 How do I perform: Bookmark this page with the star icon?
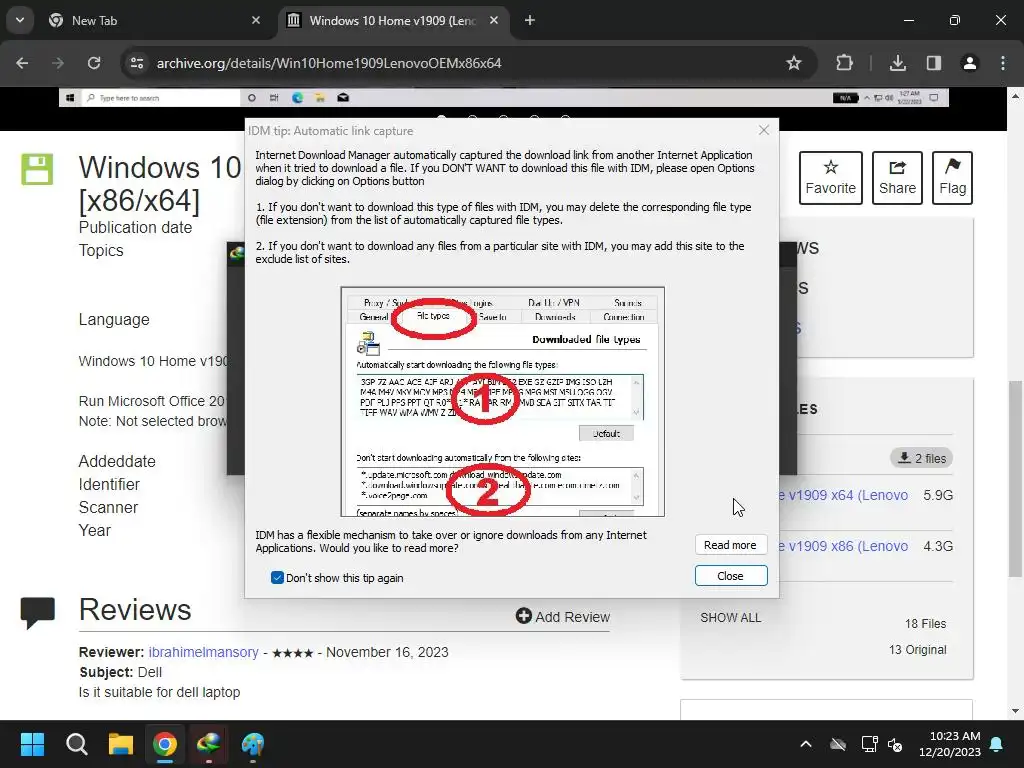[793, 63]
